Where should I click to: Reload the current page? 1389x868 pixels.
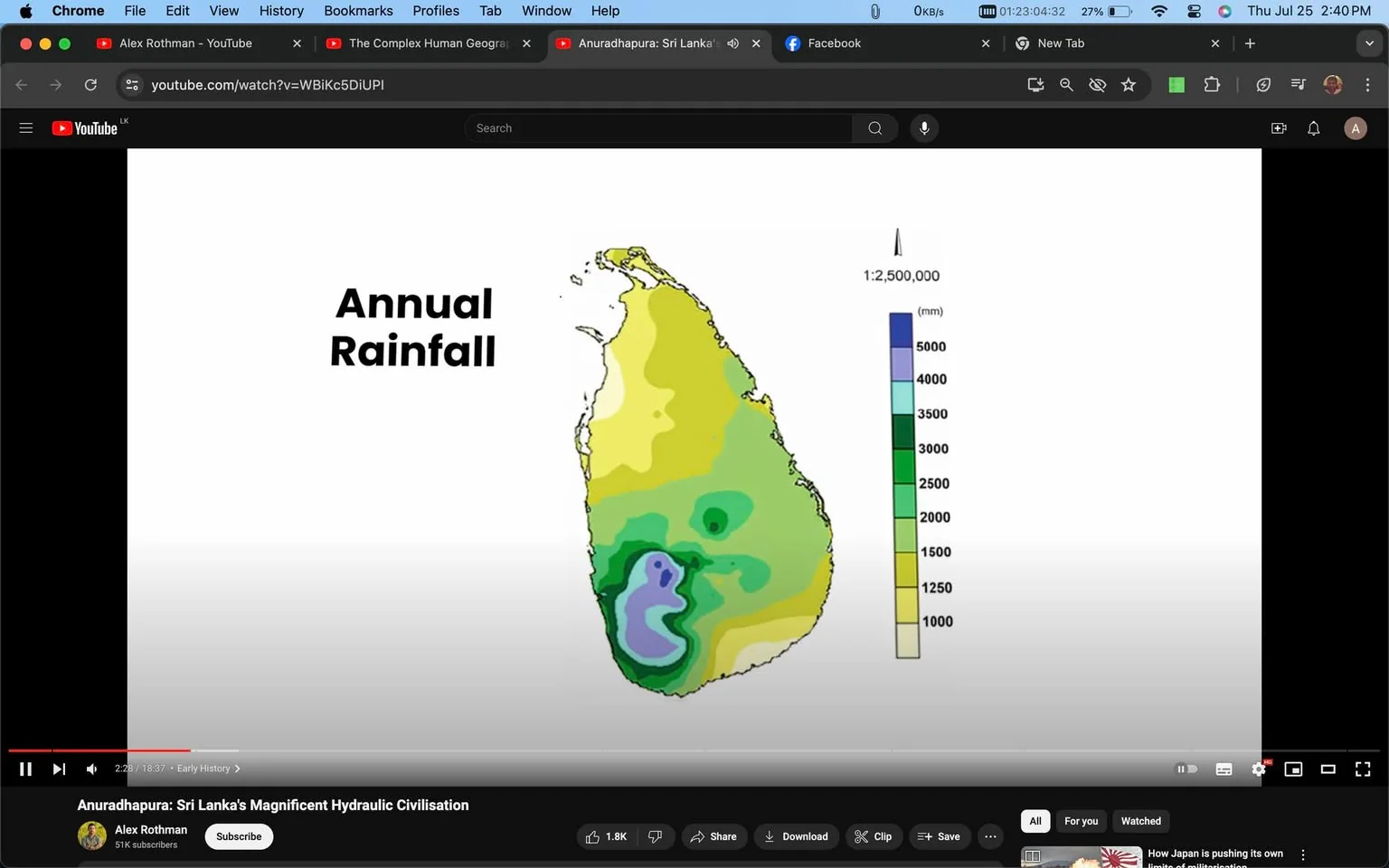90,85
